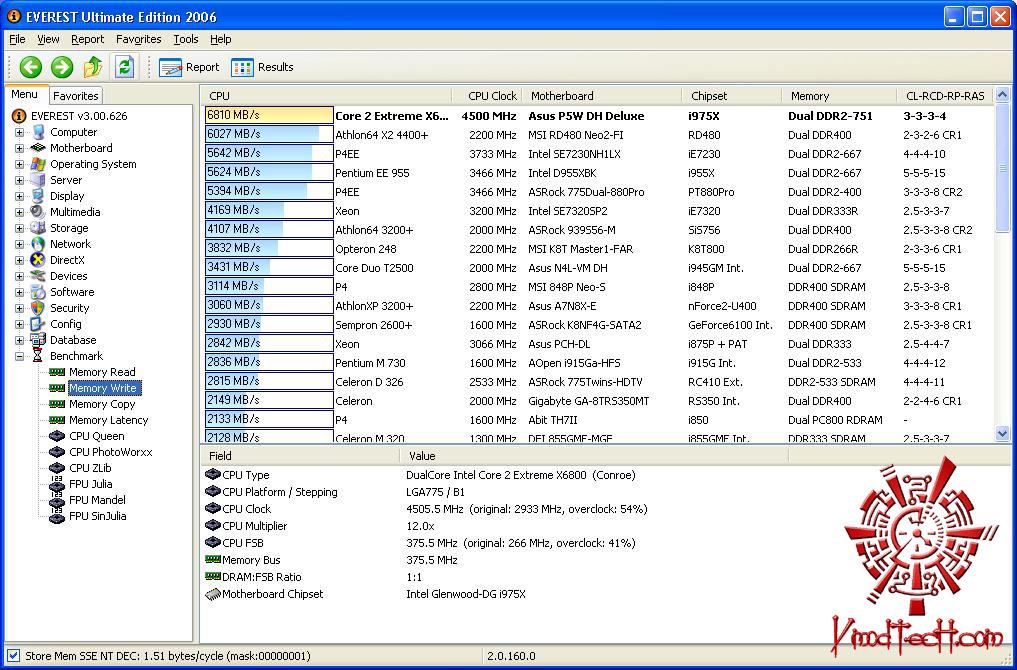
Task: Expand the Operating System node
Action: (19, 164)
